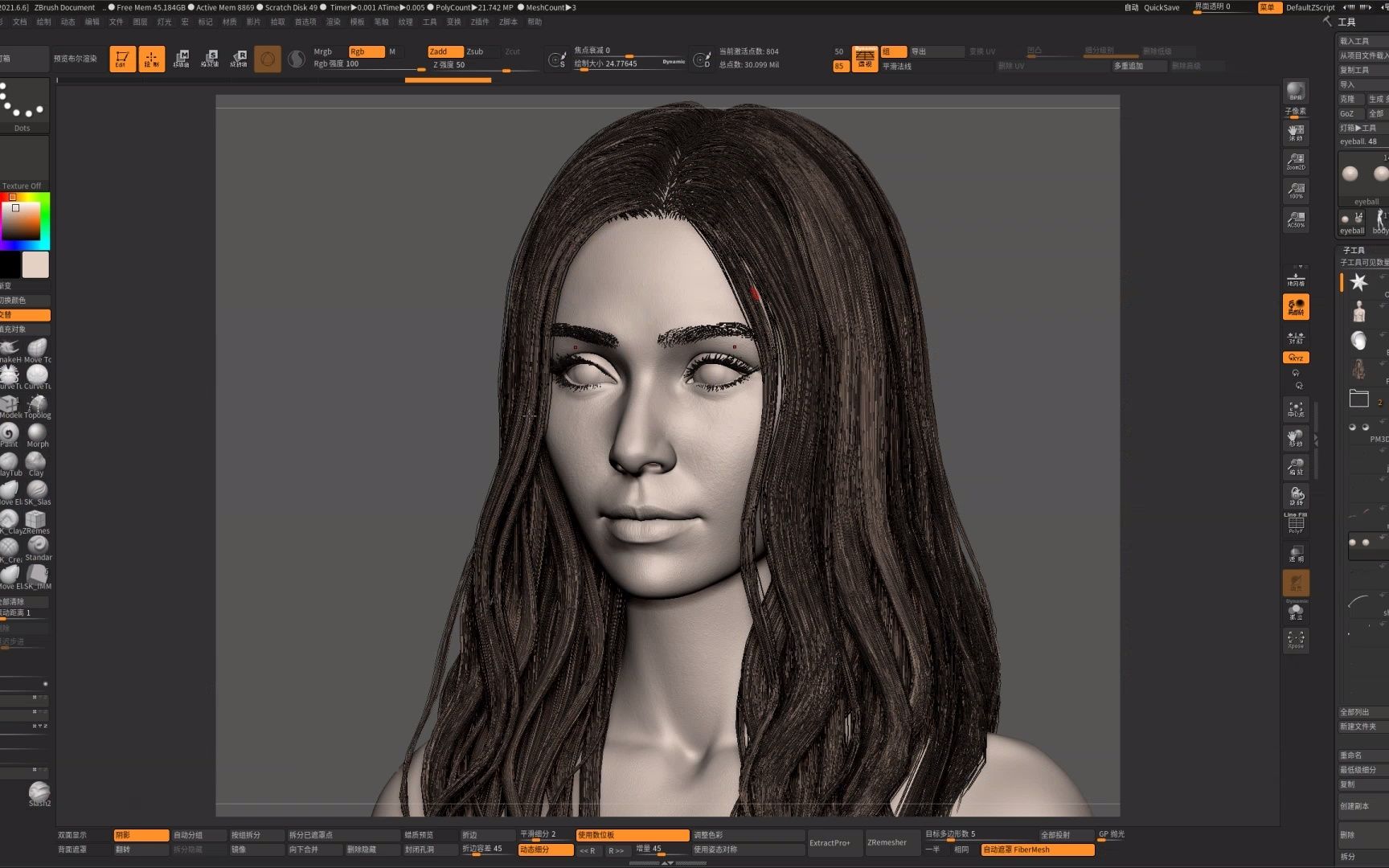Activate the Rotate gizmo icon
1389x868 pixels.
[x=239, y=59]
